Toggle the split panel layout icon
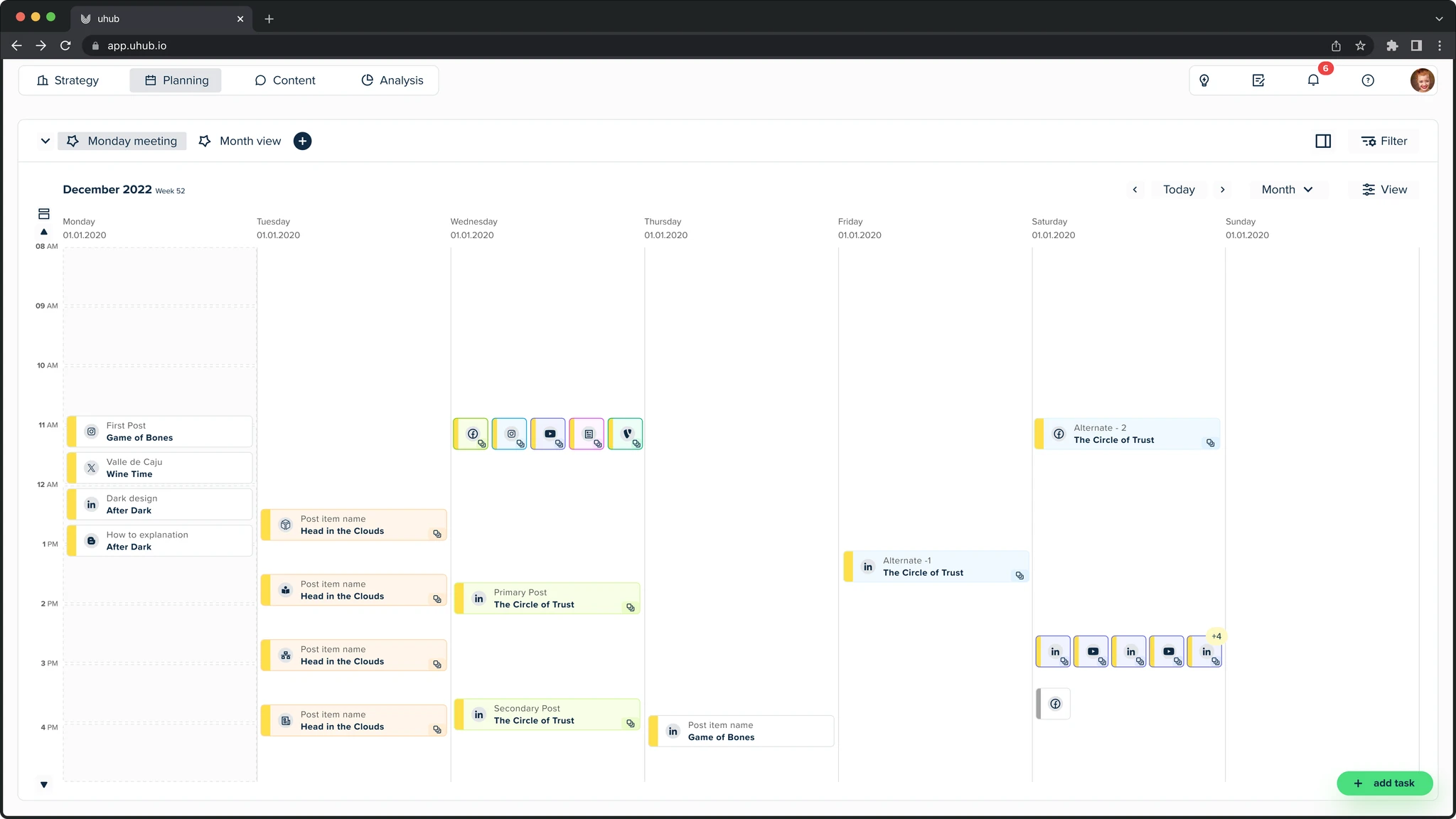The height and width of the screenshot is (819, 1456). [1323, 141]
